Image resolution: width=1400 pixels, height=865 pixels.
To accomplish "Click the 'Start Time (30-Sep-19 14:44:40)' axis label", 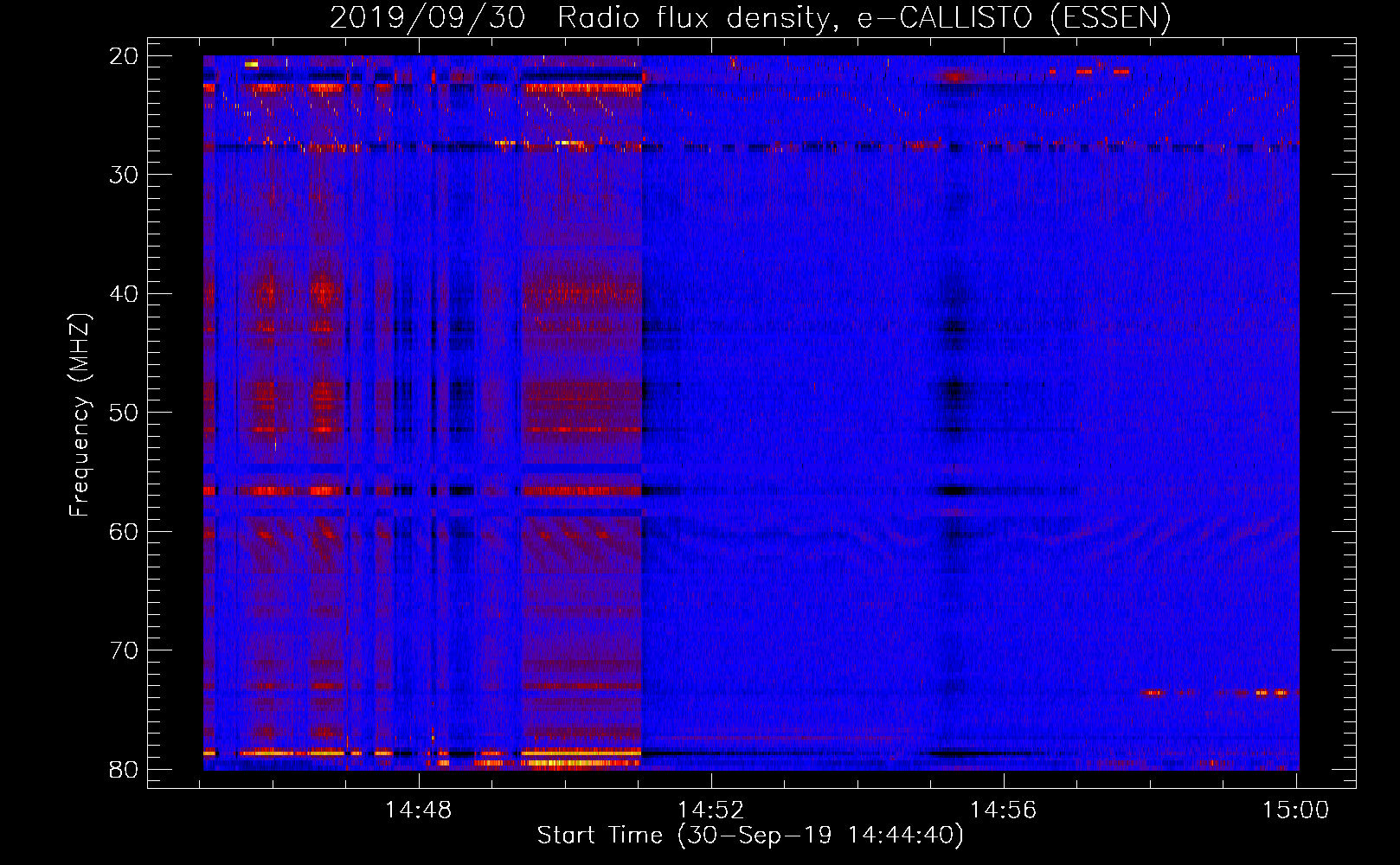I will pos(750,836).
